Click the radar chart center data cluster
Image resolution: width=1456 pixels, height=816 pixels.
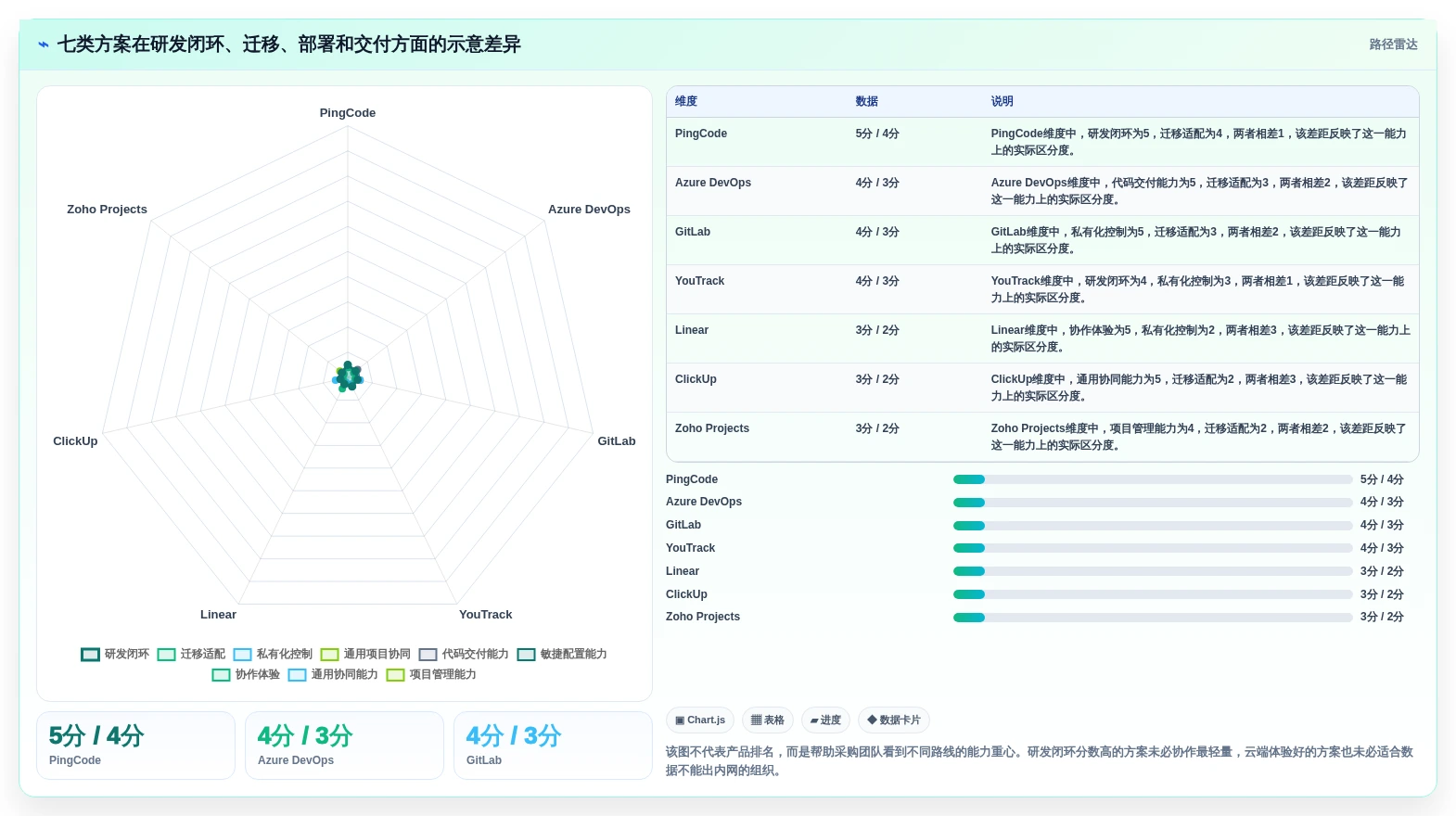click(348, 376)
